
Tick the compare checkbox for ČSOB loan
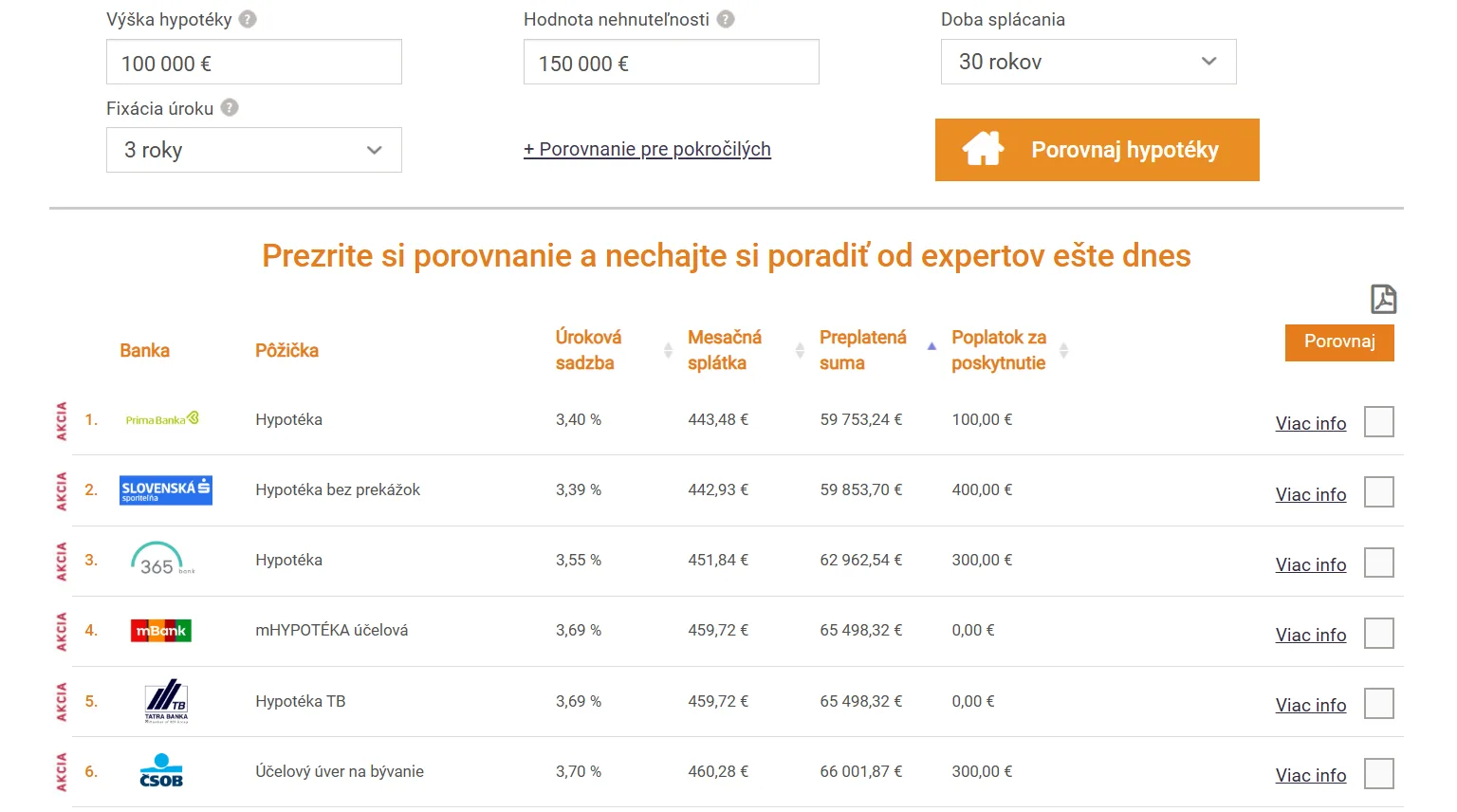[x=1379, y=773]
